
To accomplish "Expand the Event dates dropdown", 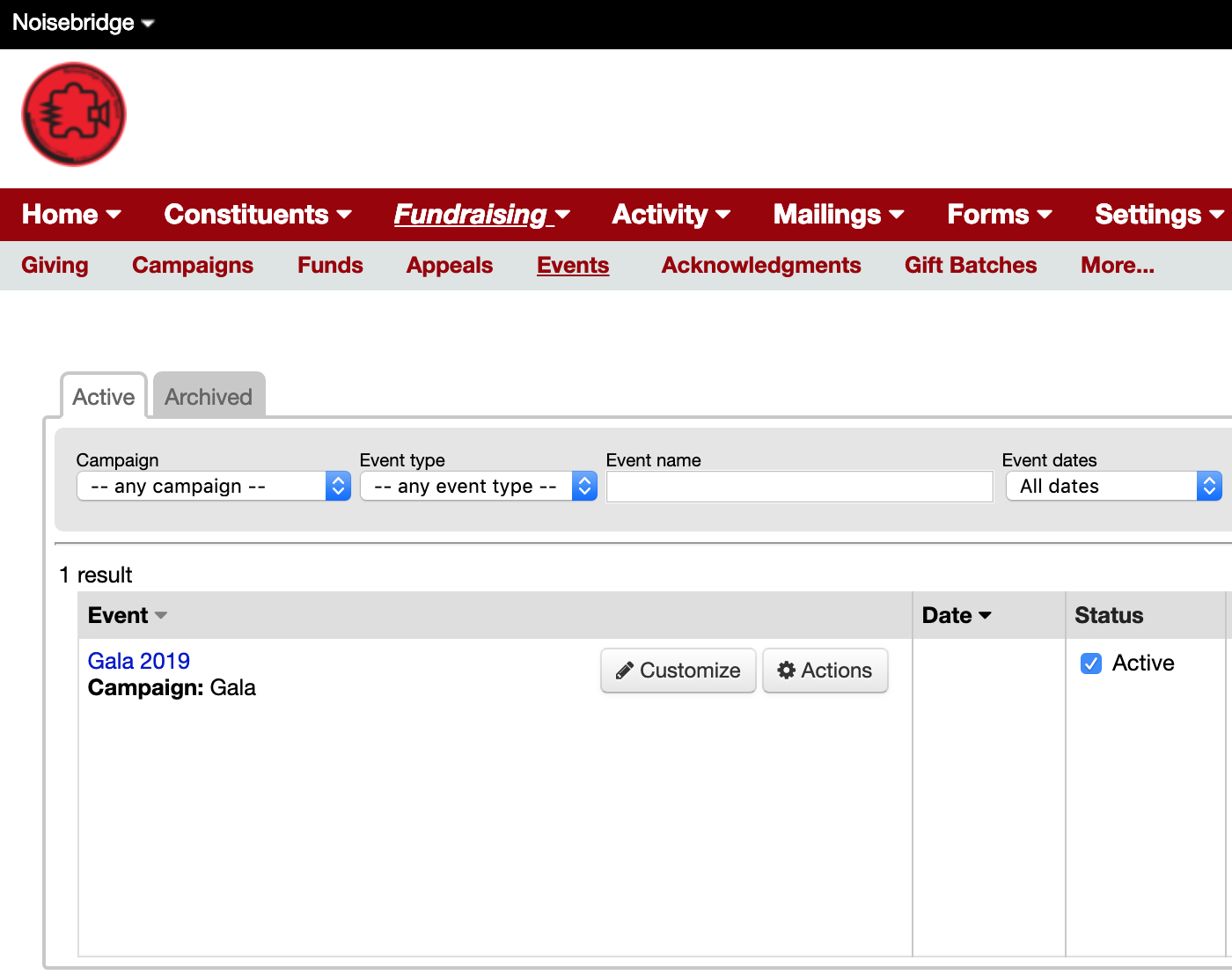I will tap(1113, 487).
